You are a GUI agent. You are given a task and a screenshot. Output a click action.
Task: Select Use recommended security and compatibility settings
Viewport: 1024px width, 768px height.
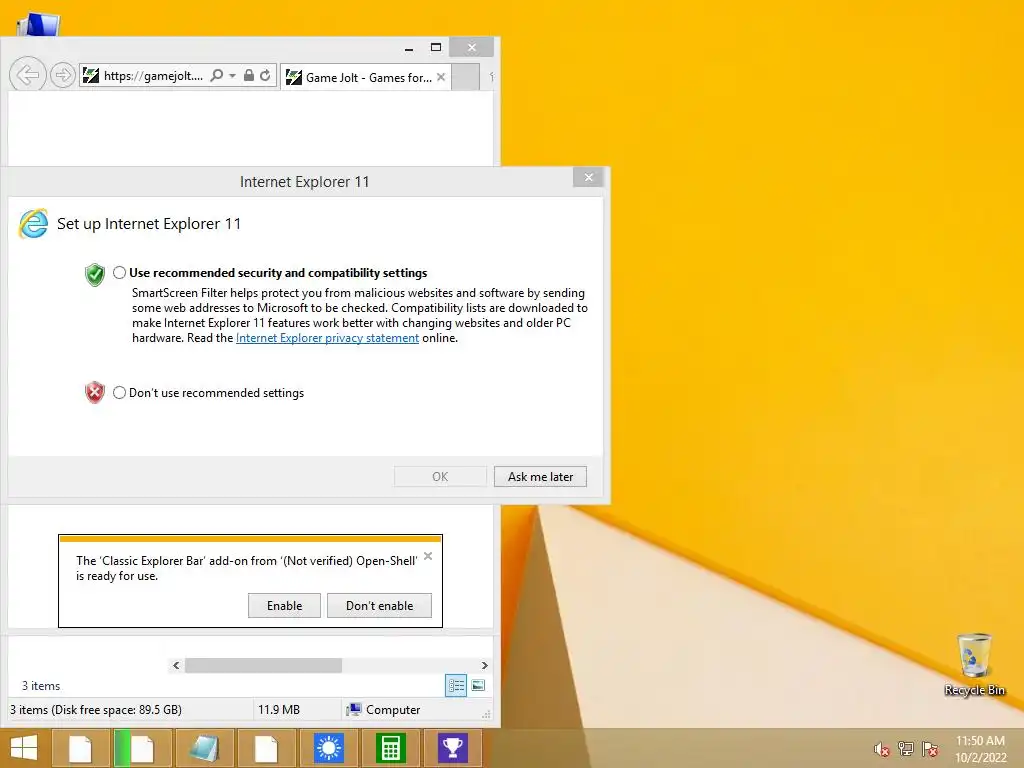click(x=120, y=273)
